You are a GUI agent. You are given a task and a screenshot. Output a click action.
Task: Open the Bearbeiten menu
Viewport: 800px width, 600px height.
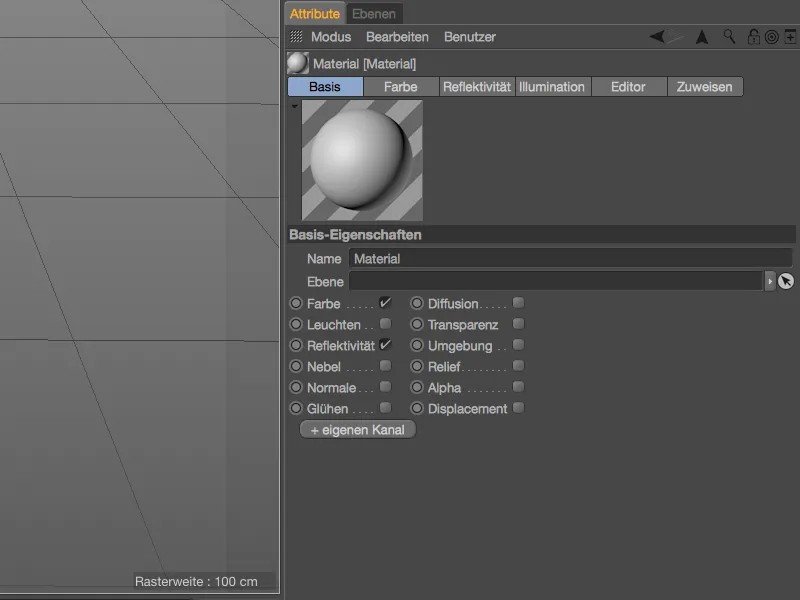397,37
